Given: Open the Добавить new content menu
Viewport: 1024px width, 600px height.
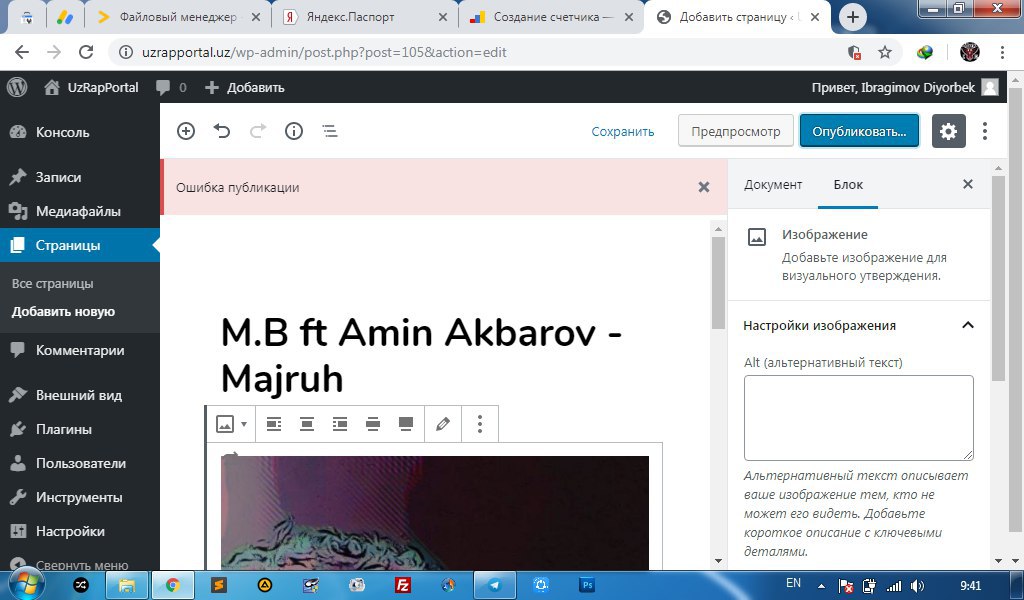Looking at the screenshot, I should pyautogui.click(x=245, y=87).
